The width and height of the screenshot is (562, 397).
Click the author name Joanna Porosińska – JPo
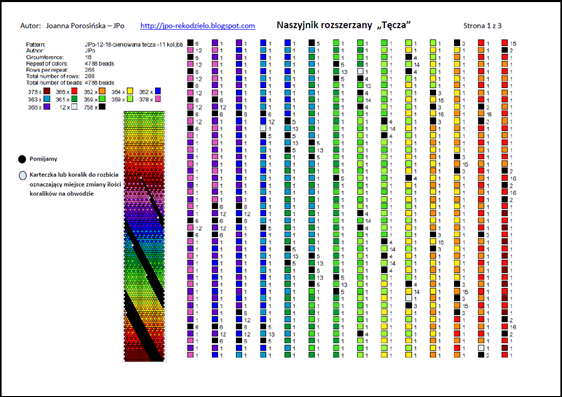pyautogui.click(x=85, y=26)
